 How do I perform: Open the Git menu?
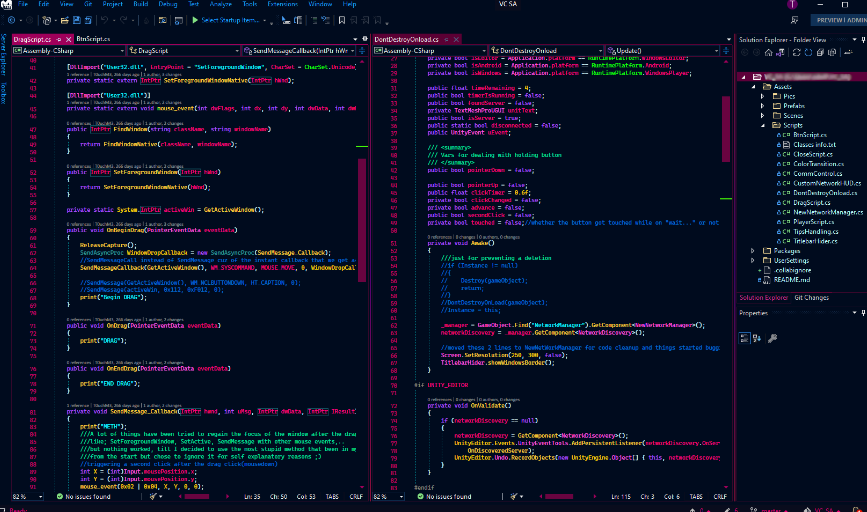point(88,4)
